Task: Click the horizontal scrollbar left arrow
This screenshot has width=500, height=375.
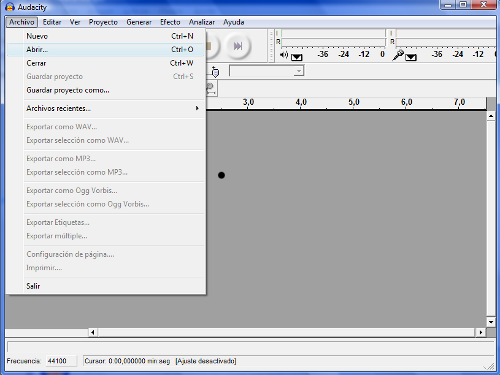Action: pyautogui.click(x=93, y=332)
